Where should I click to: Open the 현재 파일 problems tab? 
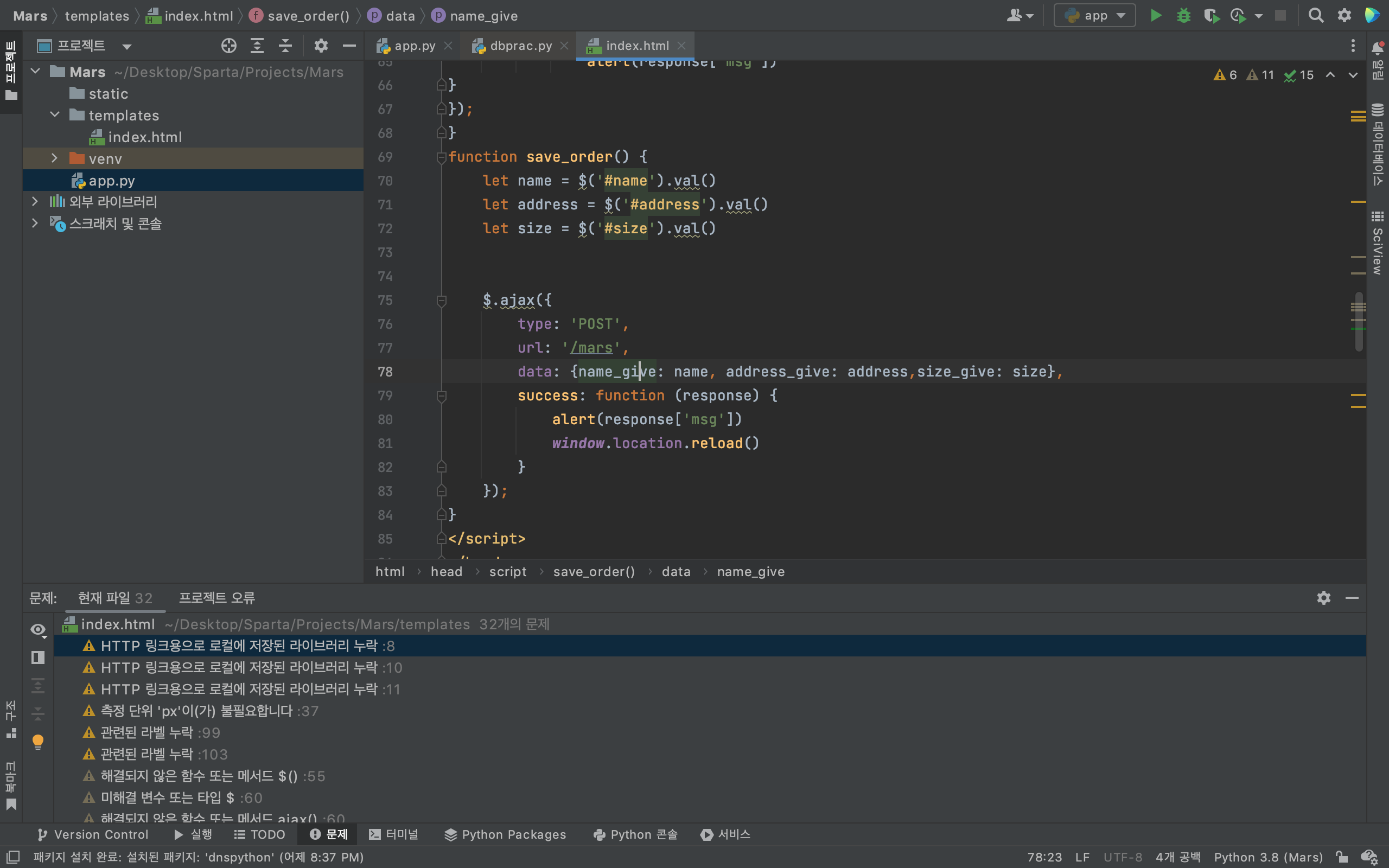click(116, 598)
